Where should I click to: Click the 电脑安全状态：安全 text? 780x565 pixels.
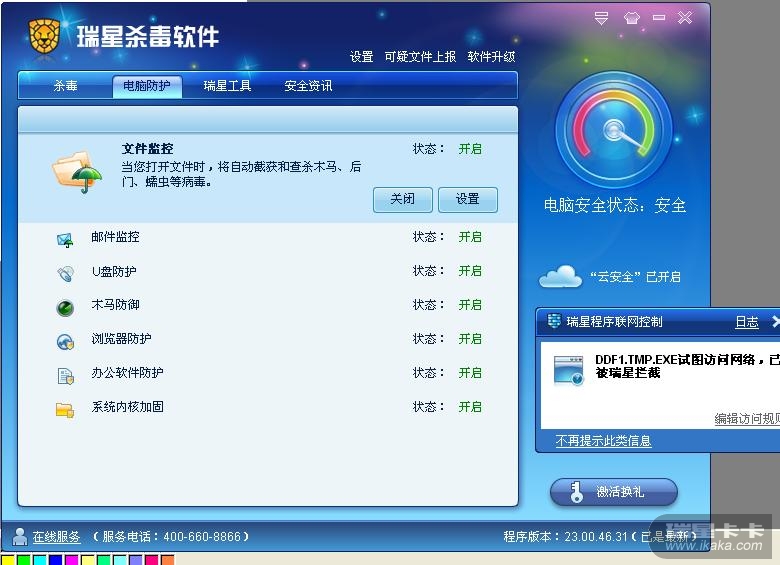615,205
